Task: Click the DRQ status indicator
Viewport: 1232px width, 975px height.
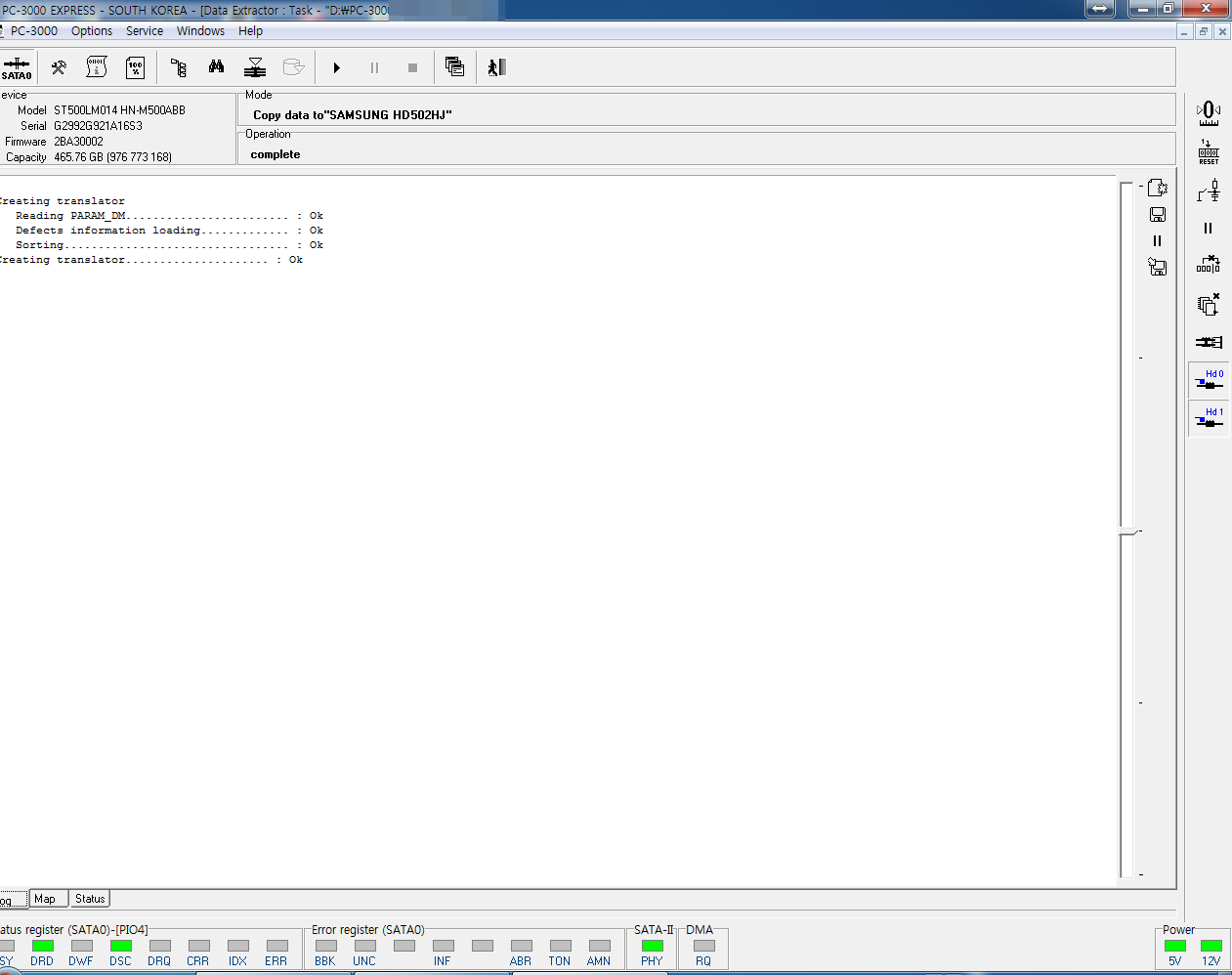Action: click(x=159, y=946)
